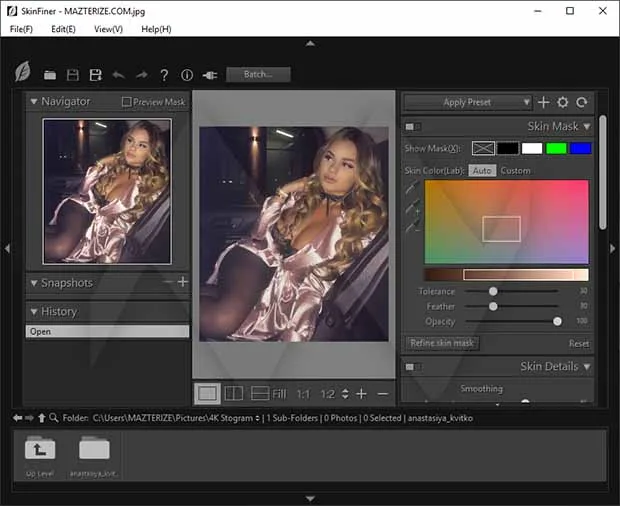Click the plug-in connector icon
620x506 pixels.
tap(210, 75)
